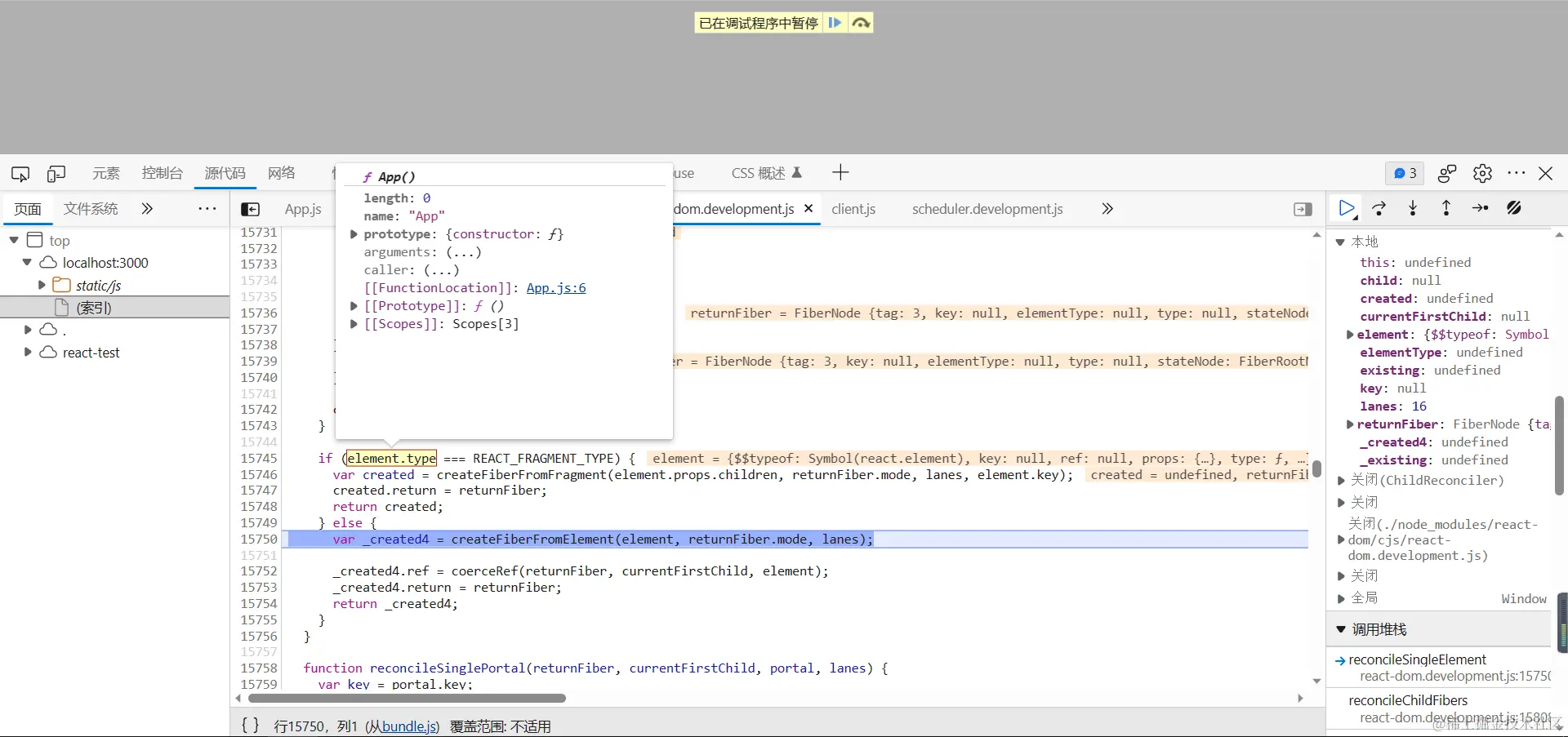
Task: Show more navigator tabs chevron
Action: coord(147,209)
